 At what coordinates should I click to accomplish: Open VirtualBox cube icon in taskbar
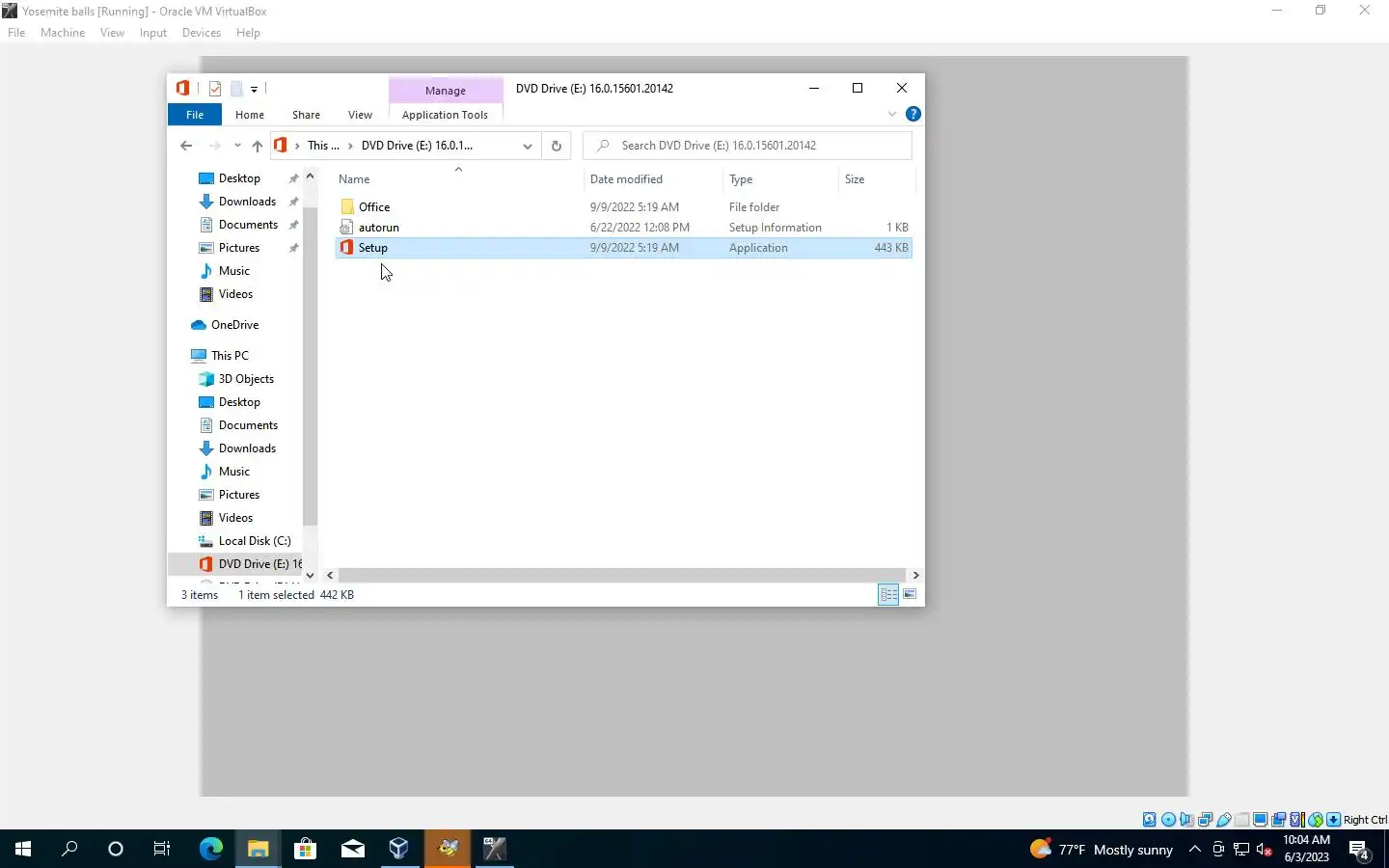pyautogui.click(x=398, y=849)
